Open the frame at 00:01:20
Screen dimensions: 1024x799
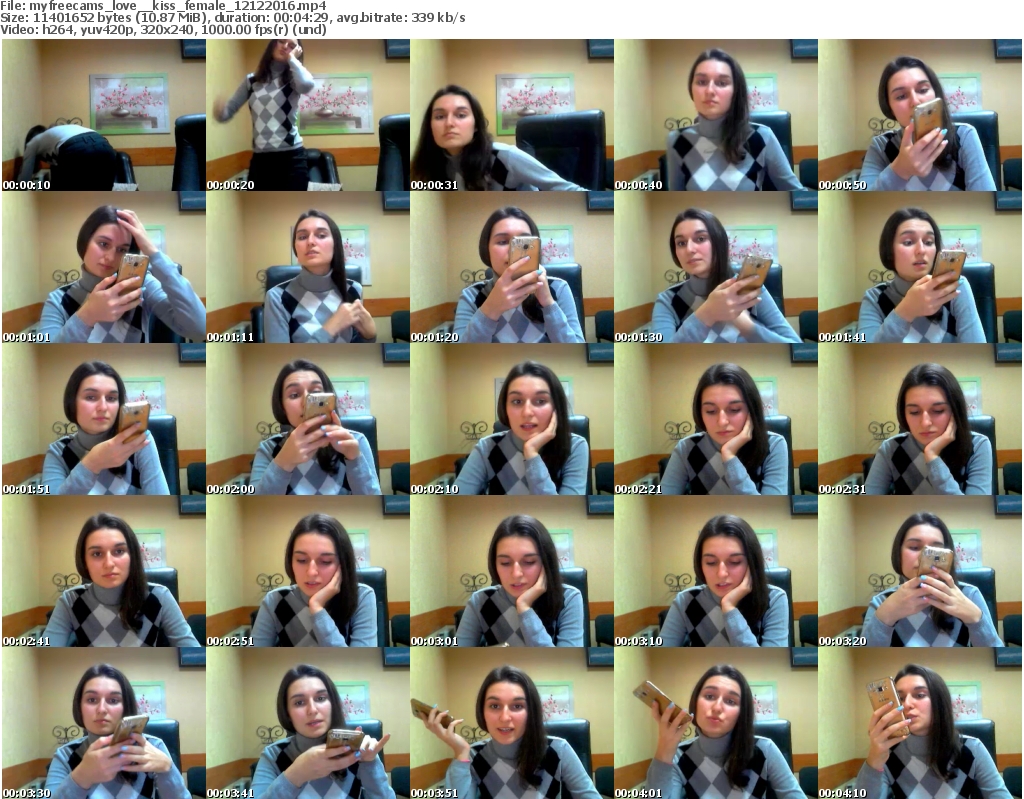[512, 267]
